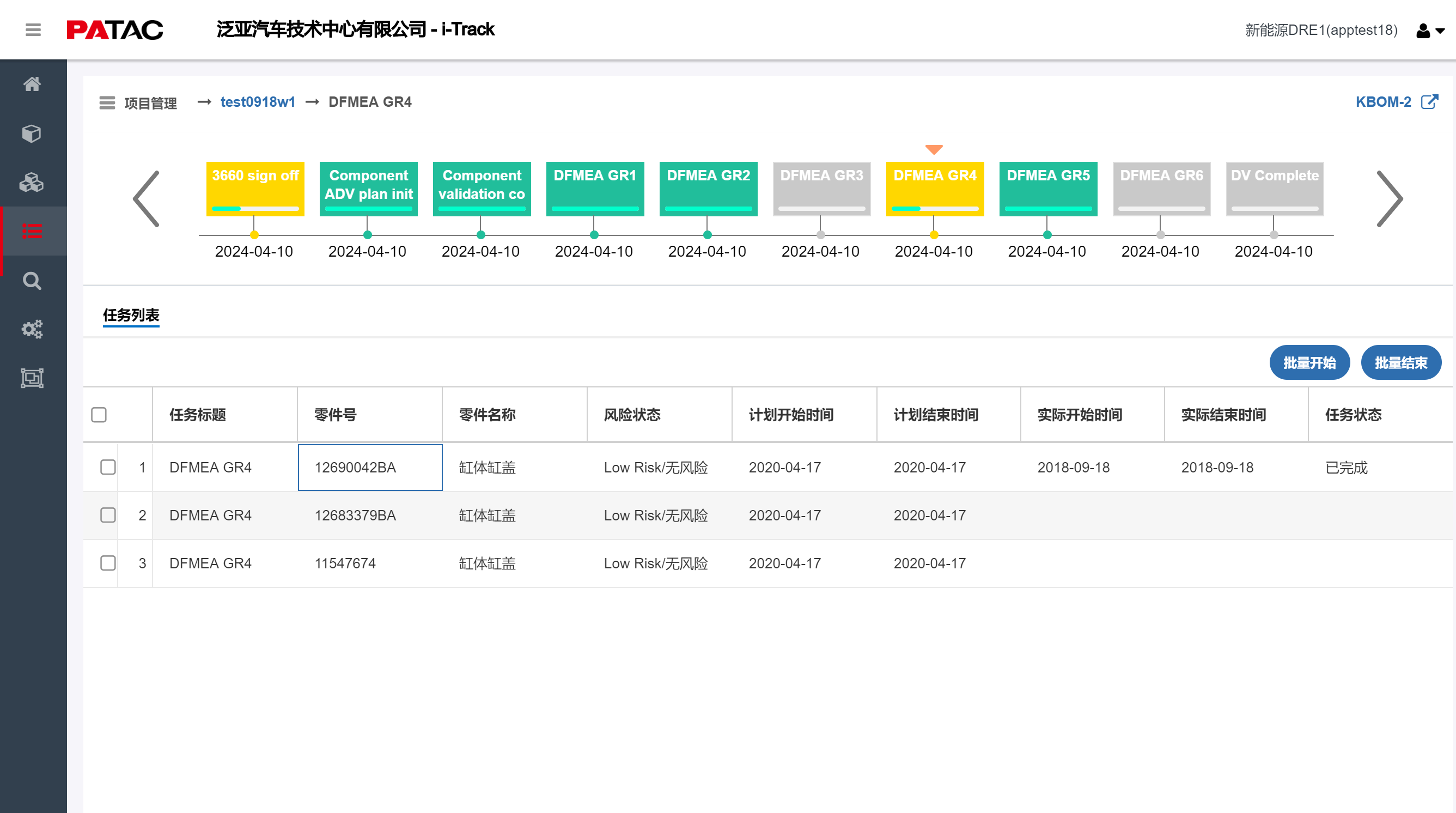This screenshot has width=1456, height=813.
Task: Open the stacked cubes icon in sidebar
Action: (x=32, y=182)
